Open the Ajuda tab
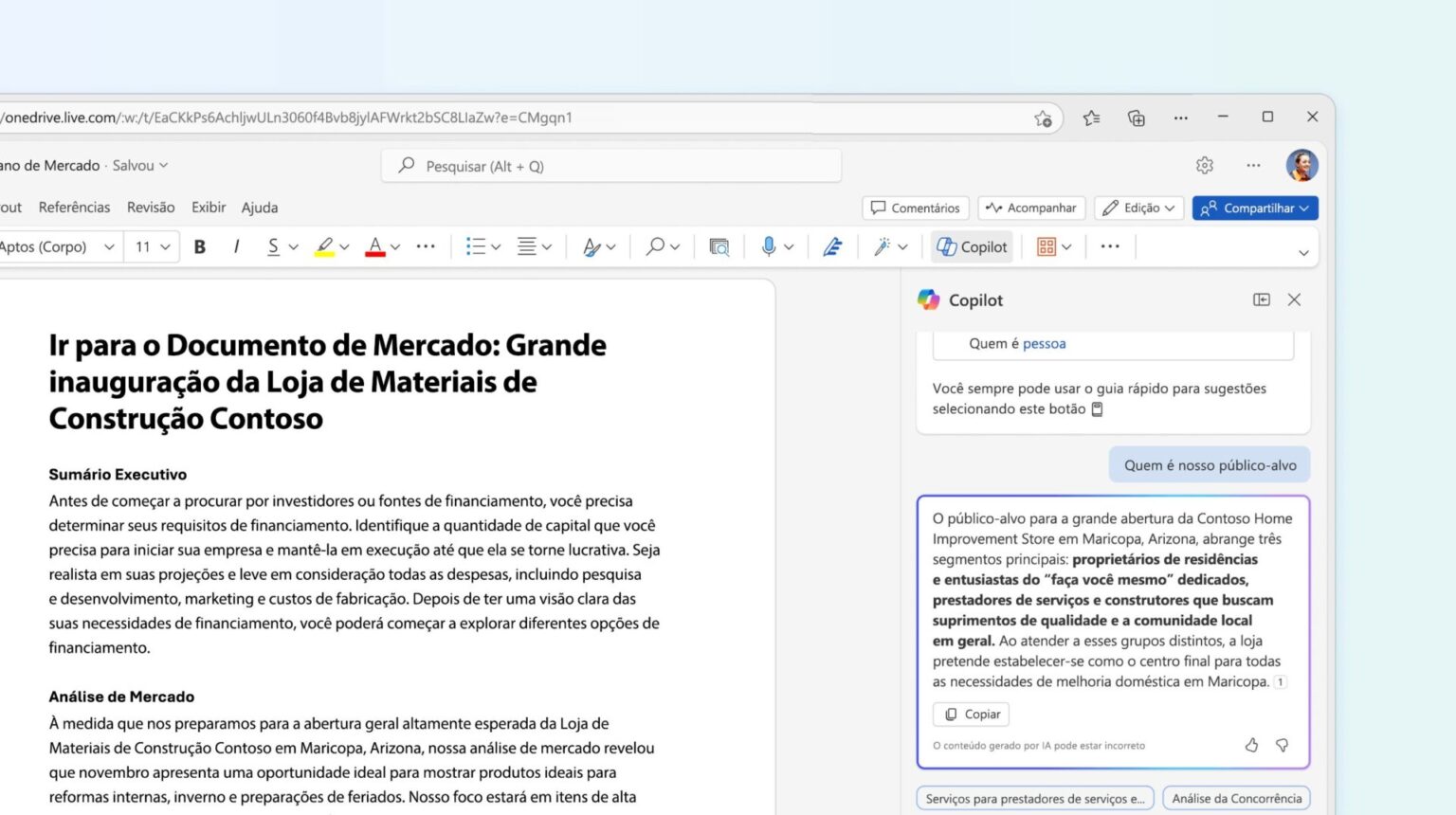This screenshot has width=1456, height=815. (x=260, y=208)
